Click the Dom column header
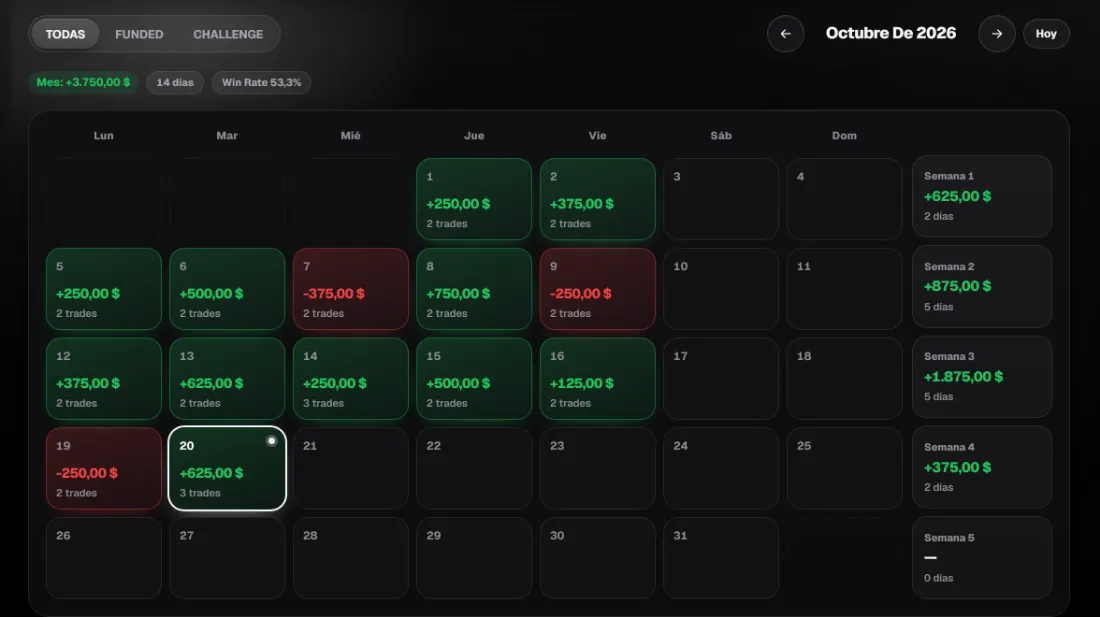The width and height of the screenshot is (1100, 617). (844, 135)
